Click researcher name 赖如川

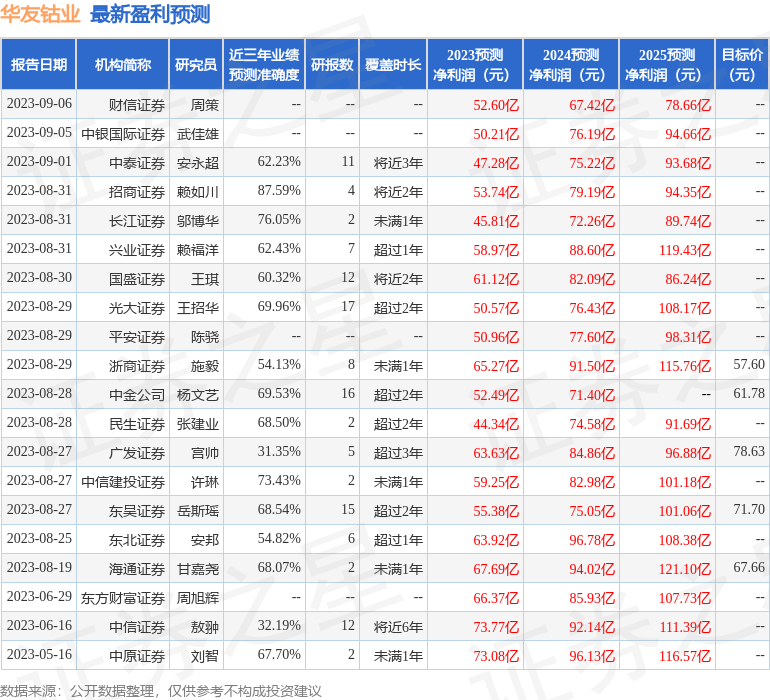[198, 192]
